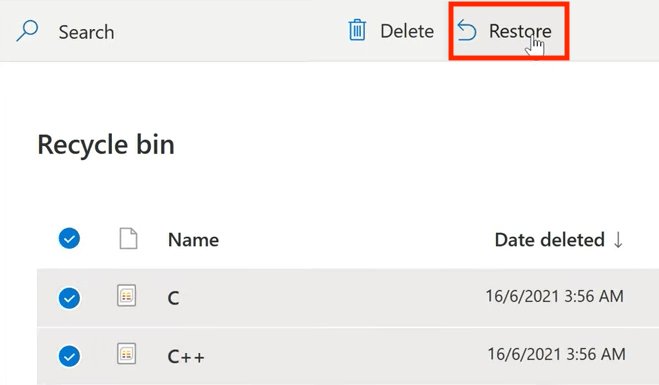Select the C row by its deletion date
The image size is (659, 385).
555,296
